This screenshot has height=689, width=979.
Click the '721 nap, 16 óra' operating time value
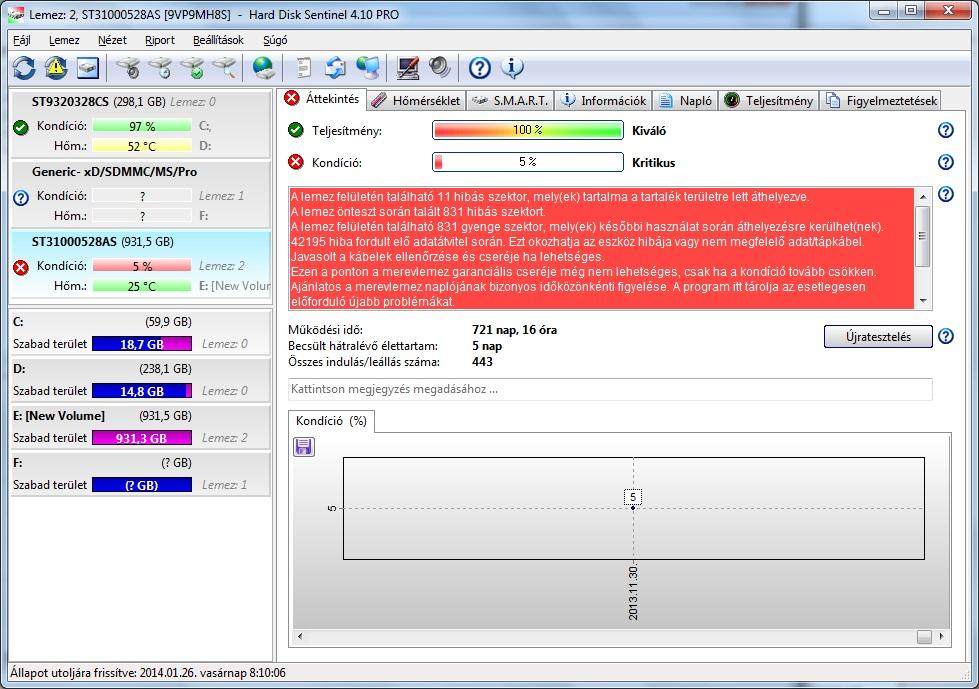tap(514, 330)
